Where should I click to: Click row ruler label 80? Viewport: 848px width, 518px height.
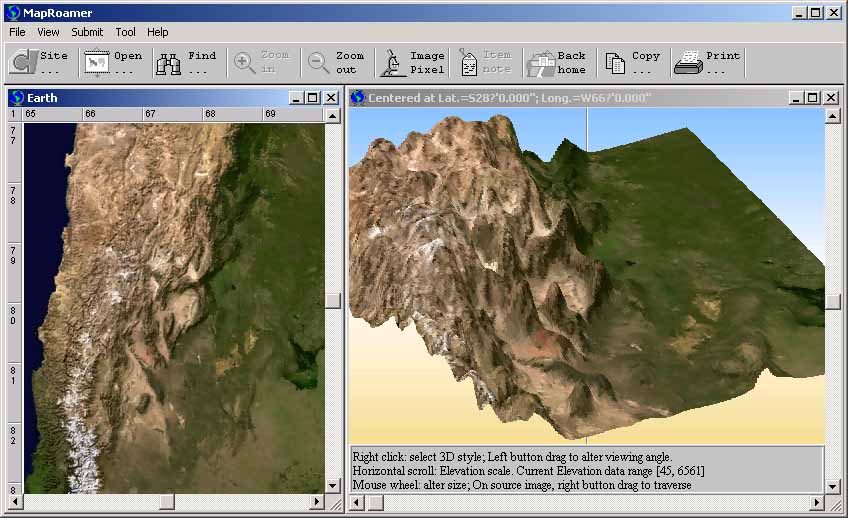pos(13,315)
